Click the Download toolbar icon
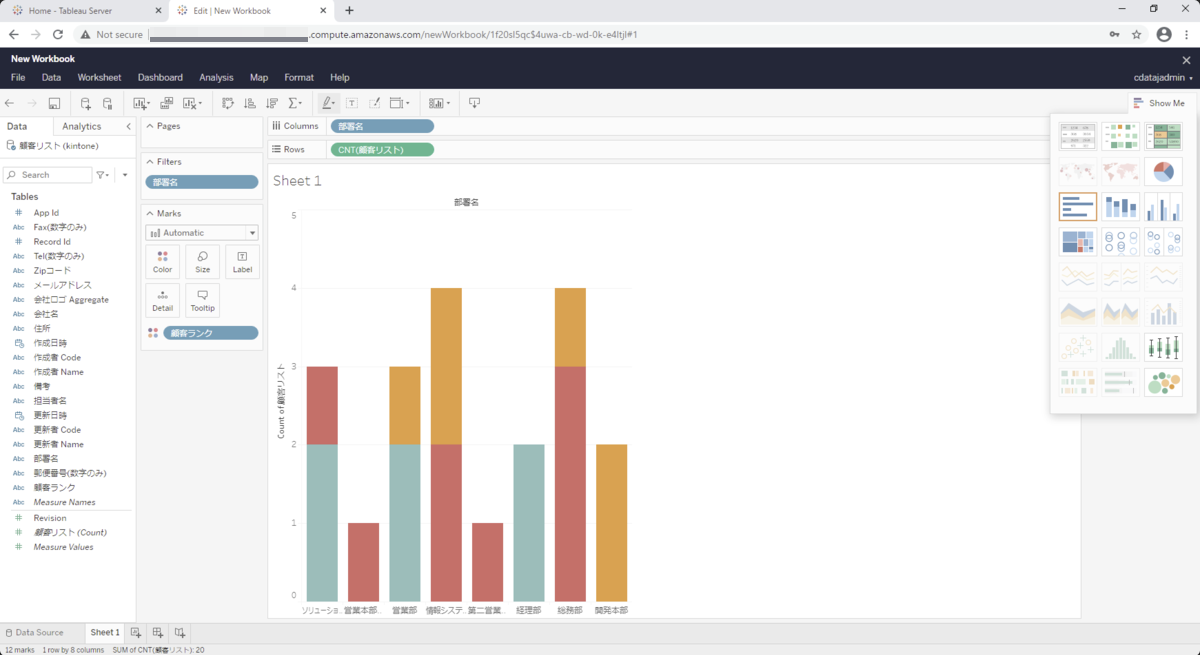Viewport: 1200px width, 655px height. tap(474, 103)
